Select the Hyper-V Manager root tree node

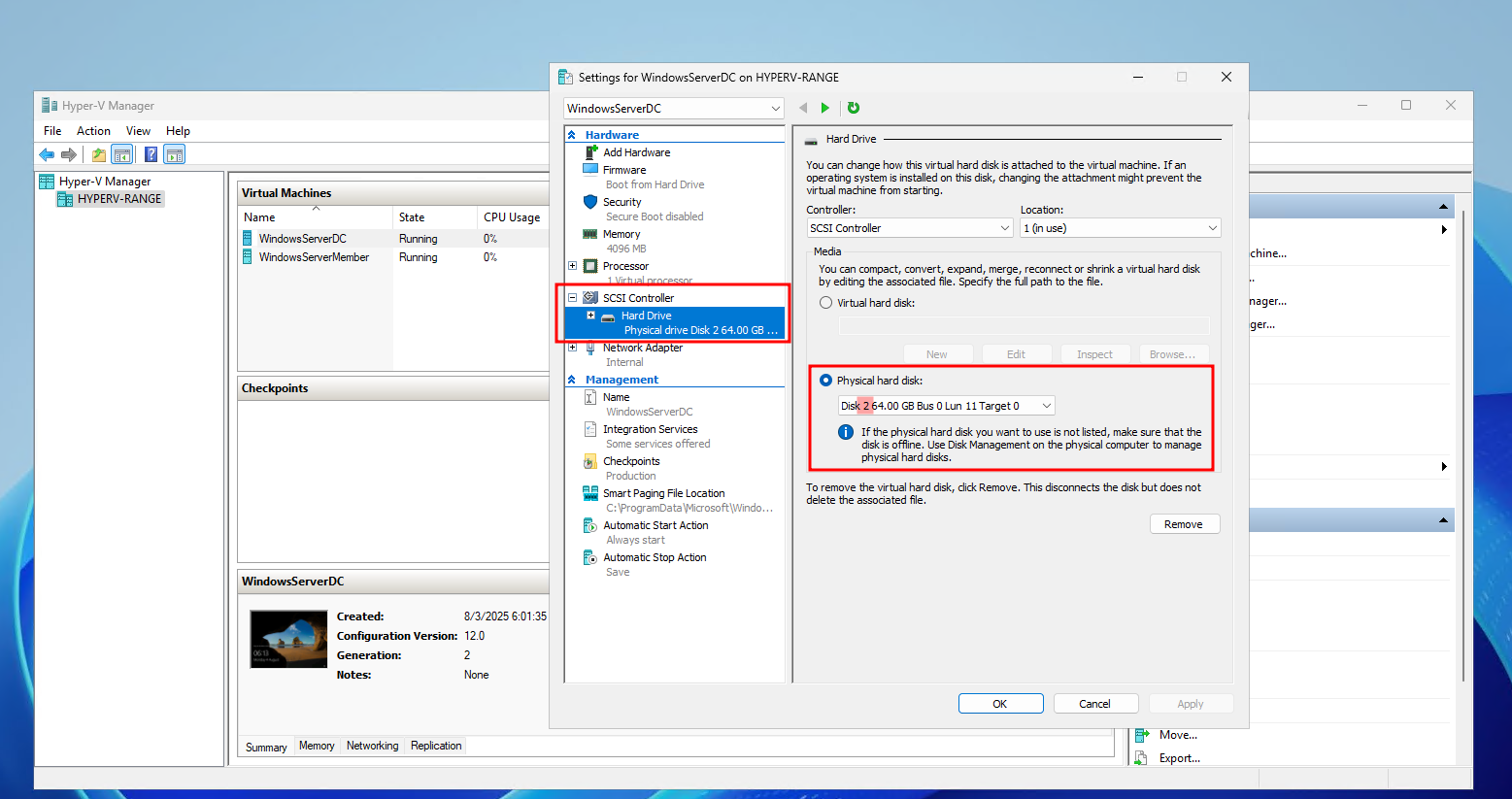click(105, 182)
